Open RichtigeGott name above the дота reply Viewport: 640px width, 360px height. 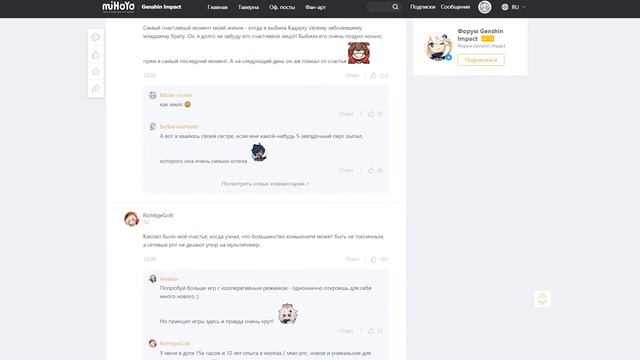point(175,343)
